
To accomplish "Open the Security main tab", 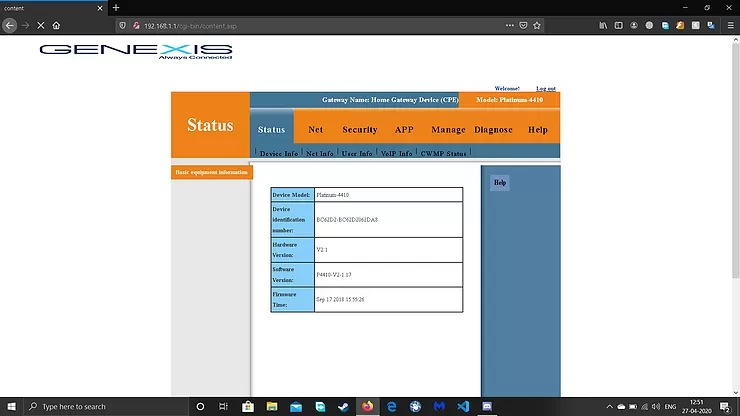I will (x=360, y=129).
